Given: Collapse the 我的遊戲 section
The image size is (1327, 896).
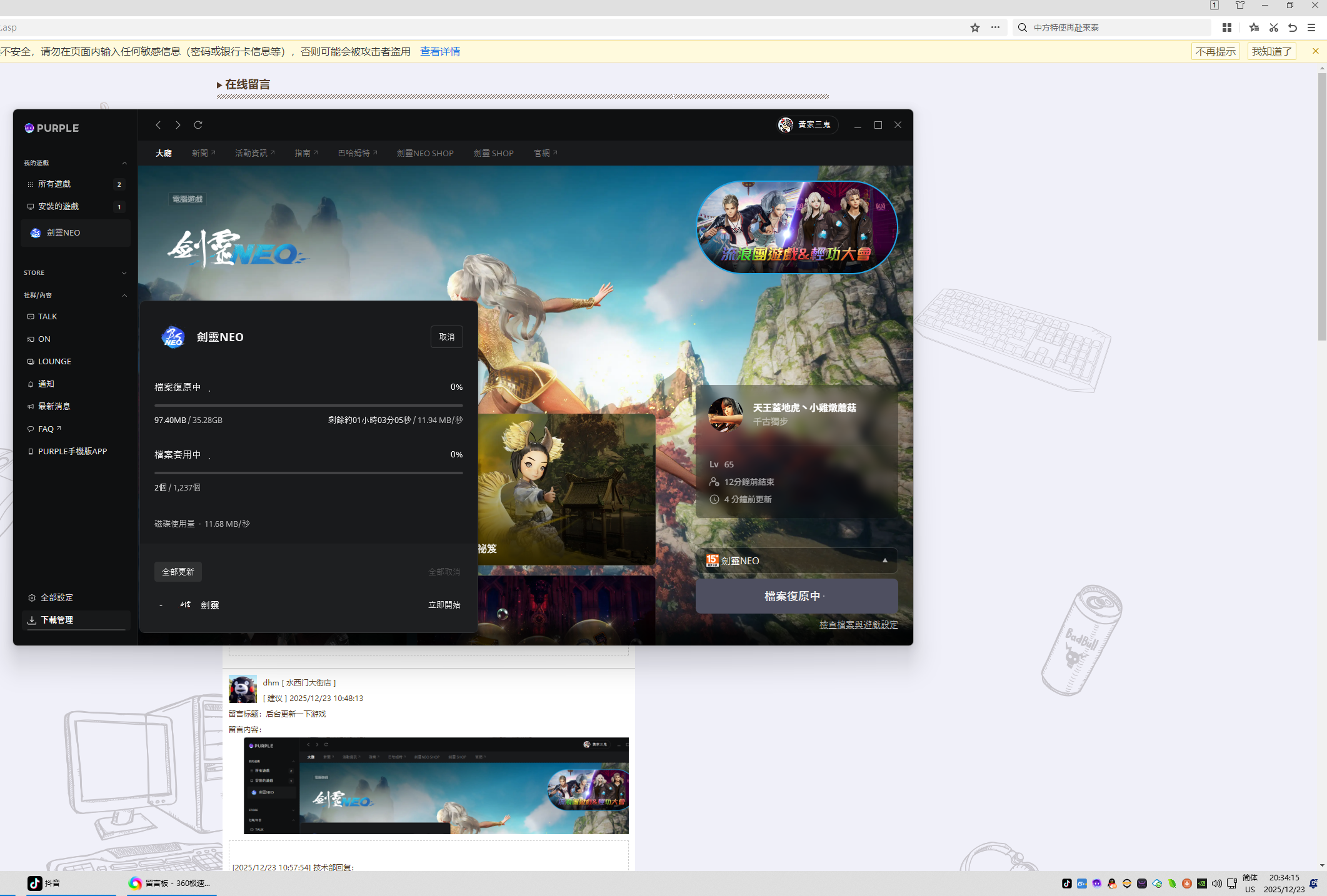Looking at the screenshot, I should (x=124, y=163).
